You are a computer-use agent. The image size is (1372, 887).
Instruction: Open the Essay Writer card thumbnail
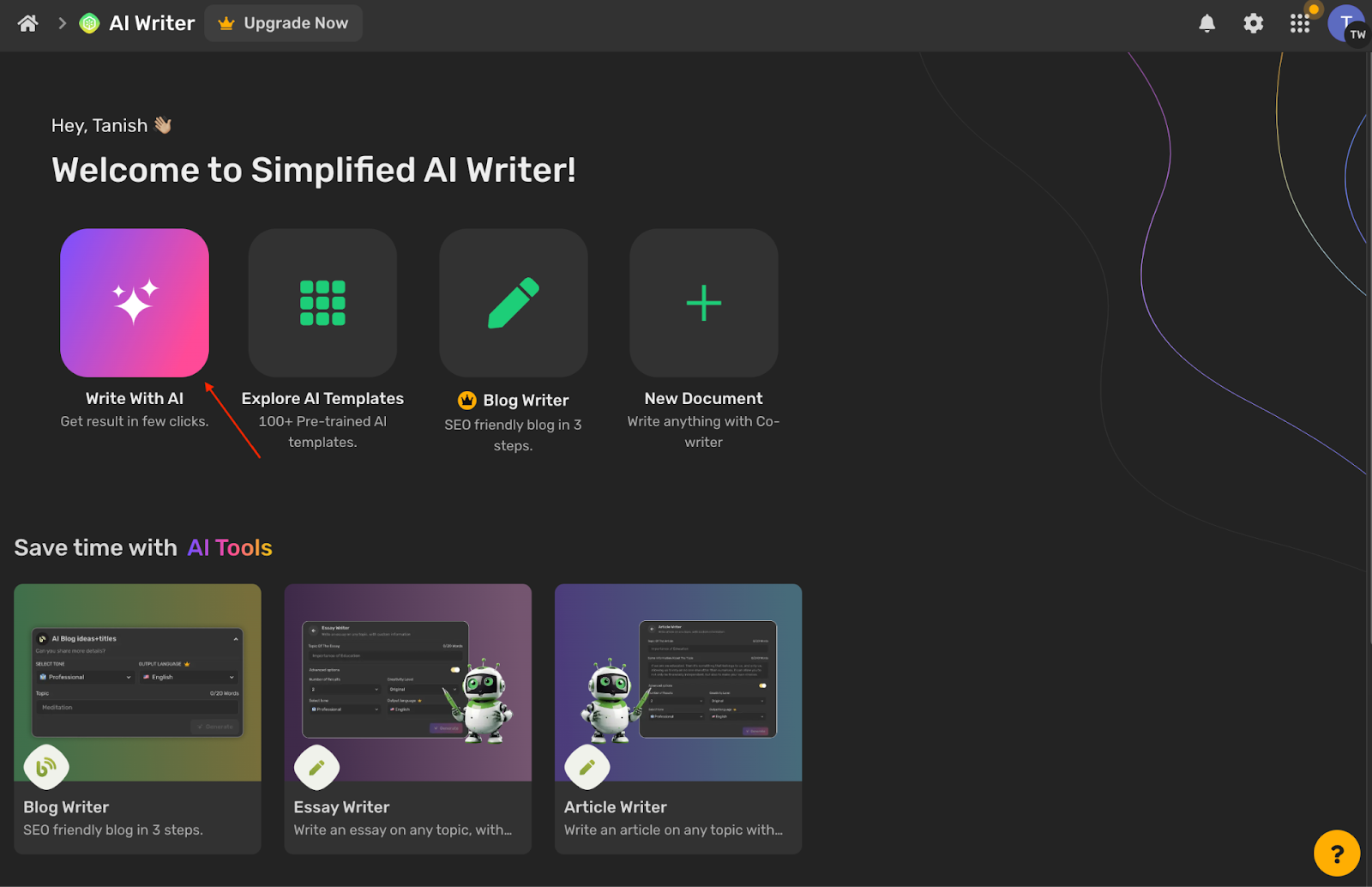click(408, 682)
